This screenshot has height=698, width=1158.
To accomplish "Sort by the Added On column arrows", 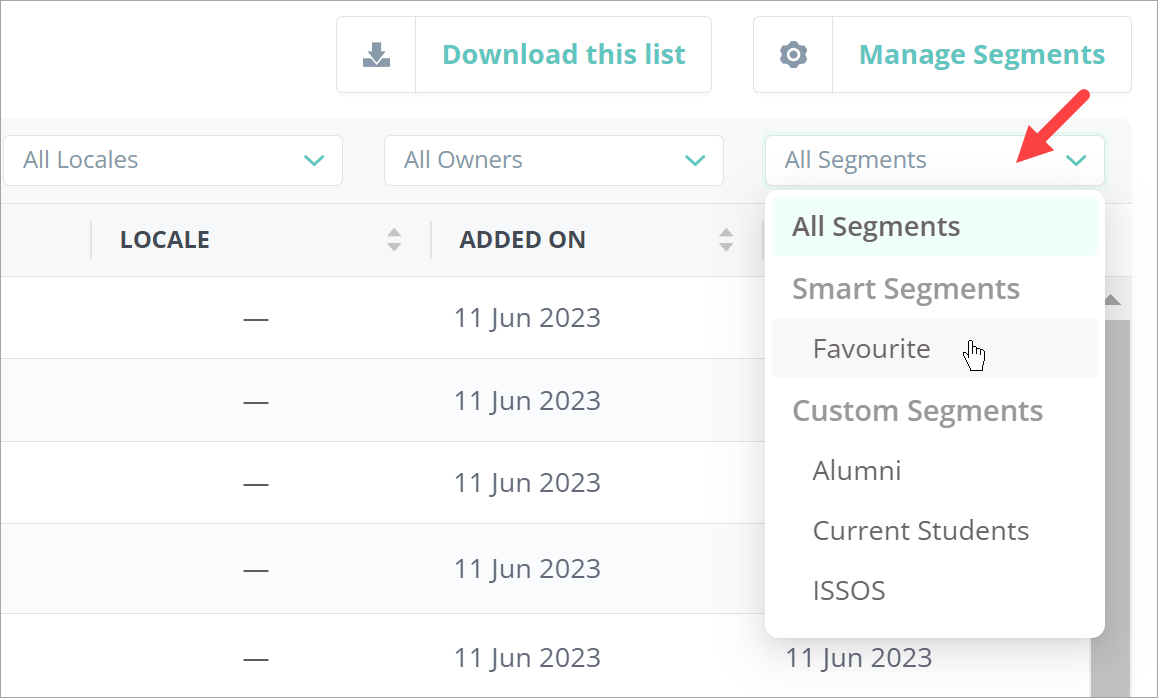I will pos(726,240).
